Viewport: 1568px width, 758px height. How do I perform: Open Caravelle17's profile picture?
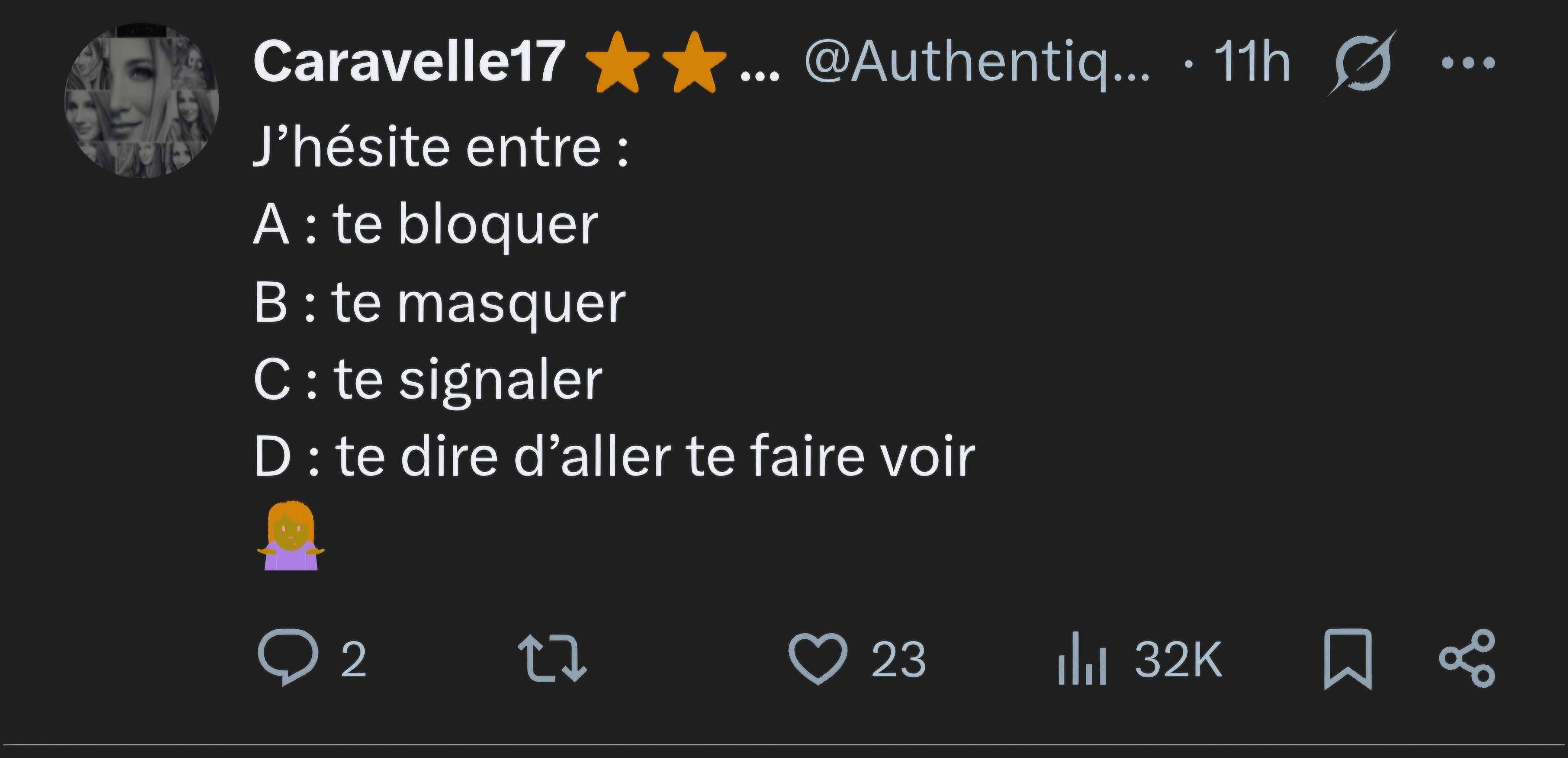(141, 101)
